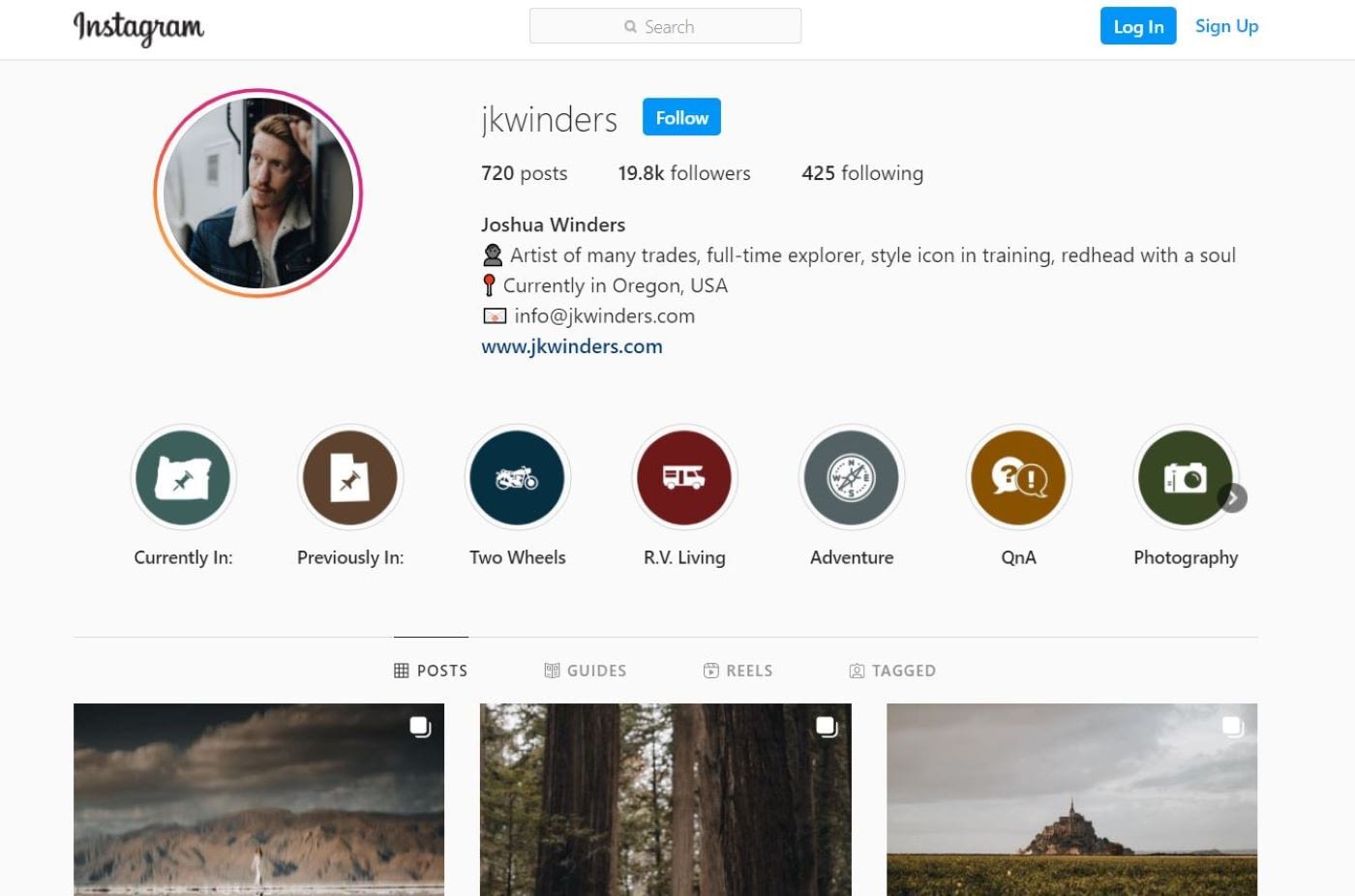Click the 'Currently in Oregon, USA' text

click(x=615, y=285)
